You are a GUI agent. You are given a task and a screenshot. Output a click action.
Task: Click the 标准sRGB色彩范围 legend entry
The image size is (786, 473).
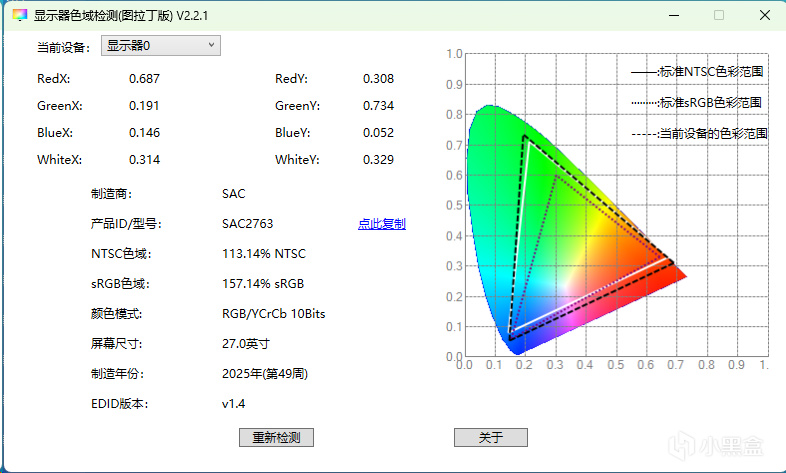[x=696, y=103]
